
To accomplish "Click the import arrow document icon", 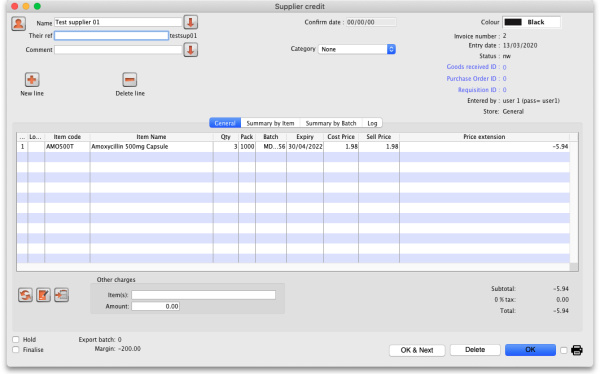I will 61,295.
